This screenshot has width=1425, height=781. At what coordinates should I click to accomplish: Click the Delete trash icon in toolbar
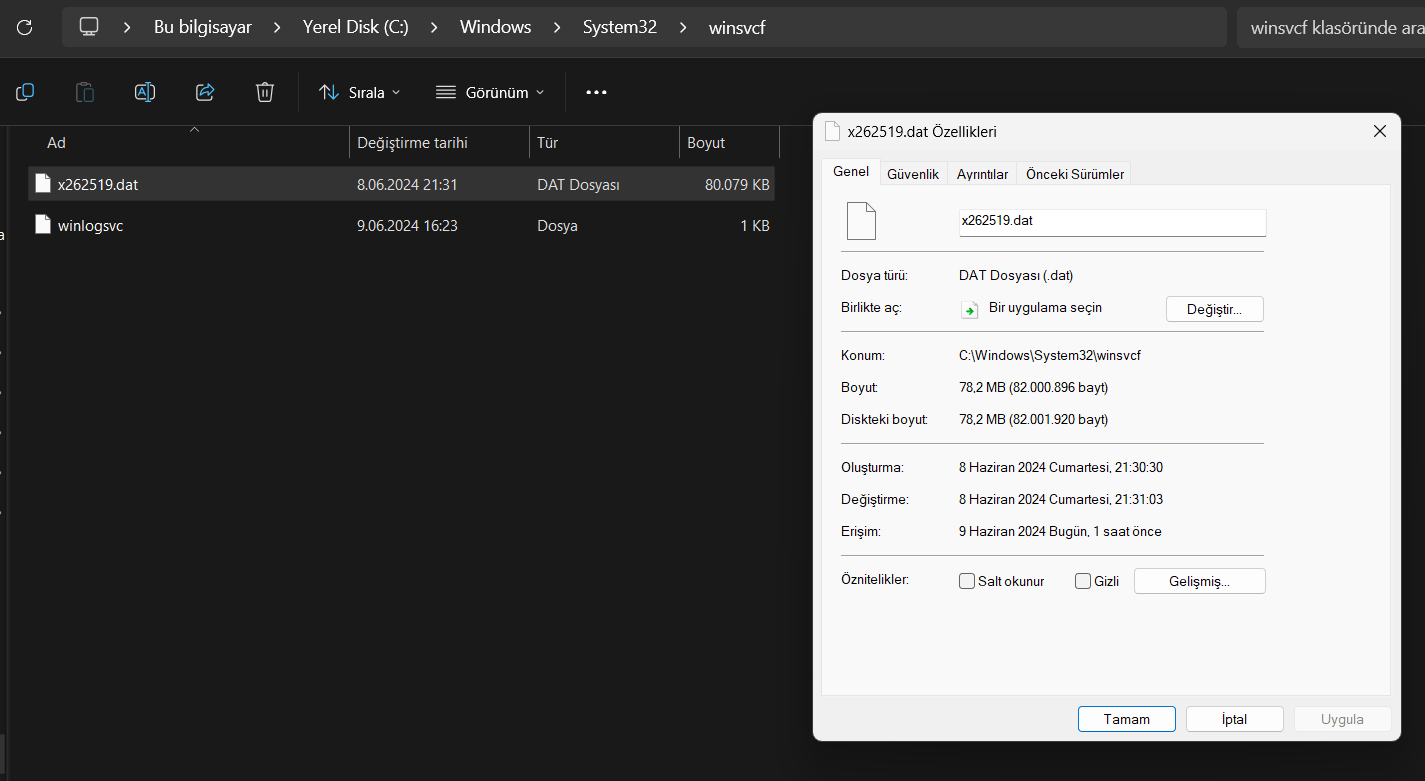265,92
